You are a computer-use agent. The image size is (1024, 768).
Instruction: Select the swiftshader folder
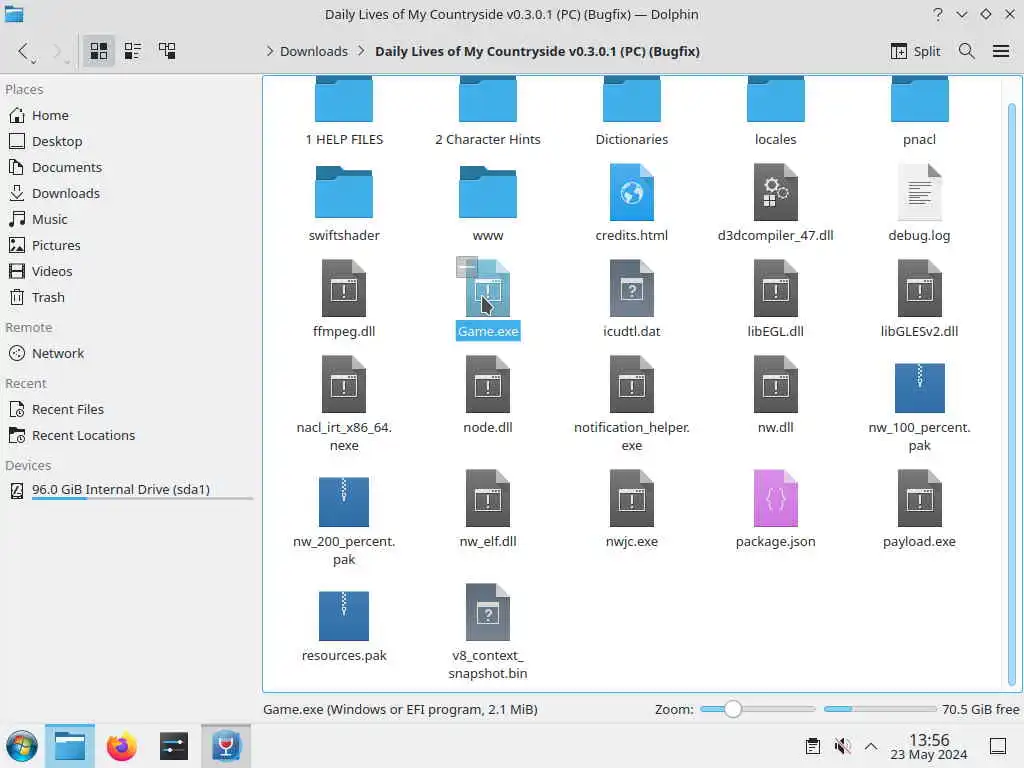(x=344, y=192)
